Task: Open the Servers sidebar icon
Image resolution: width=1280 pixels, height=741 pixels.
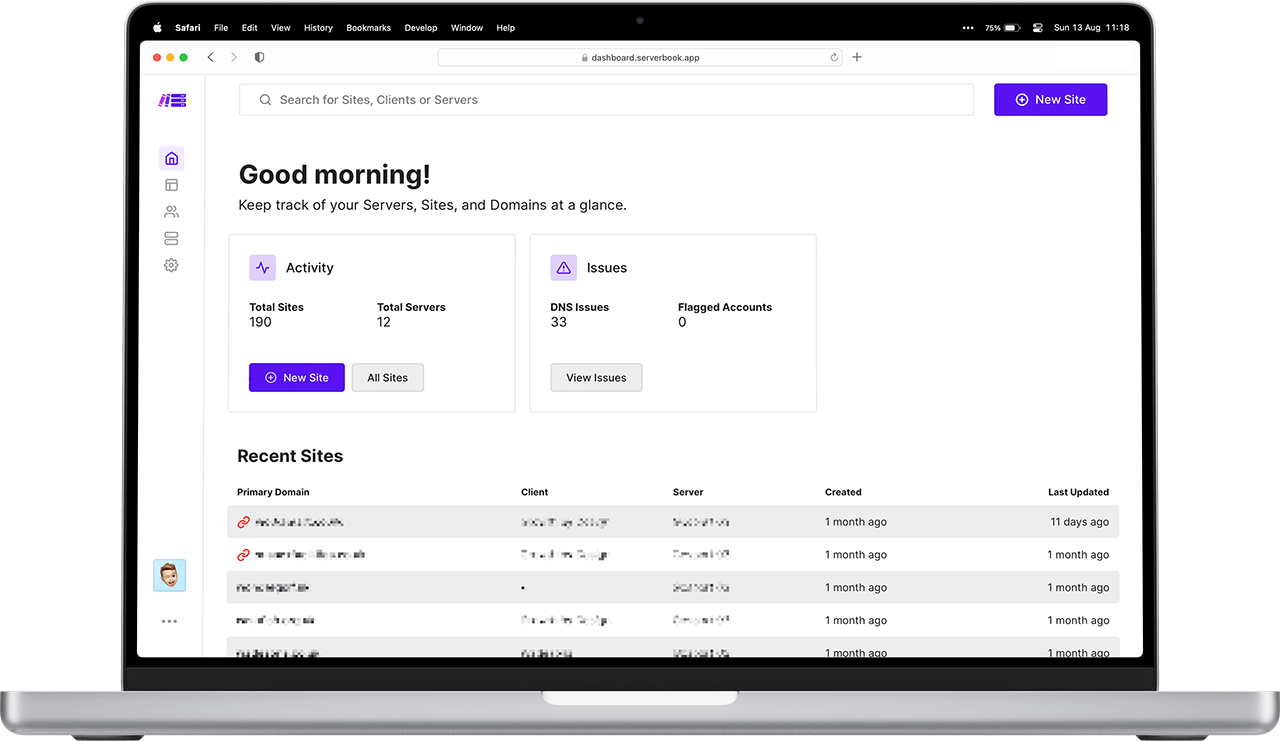Action: click(x=171, y=239)
